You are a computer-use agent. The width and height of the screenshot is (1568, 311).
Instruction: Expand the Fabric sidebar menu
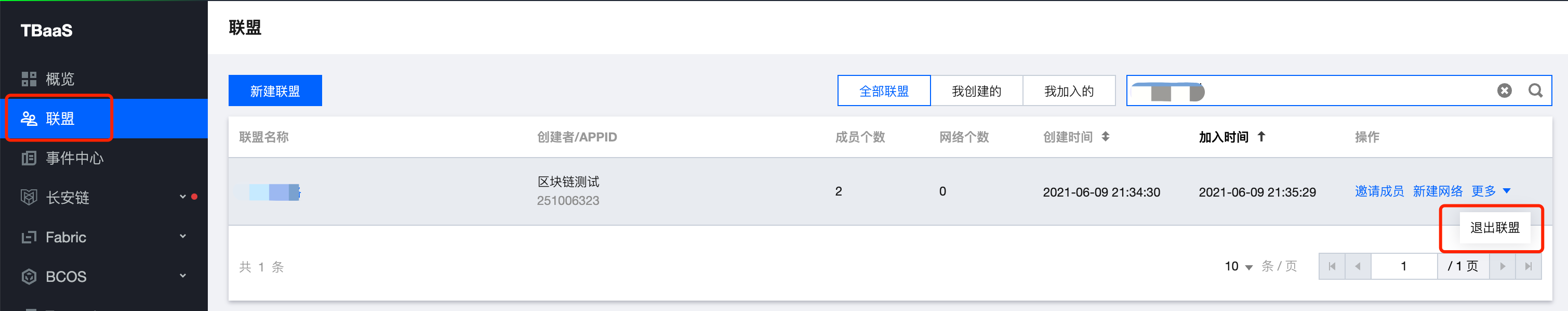[x=182, y=237]
